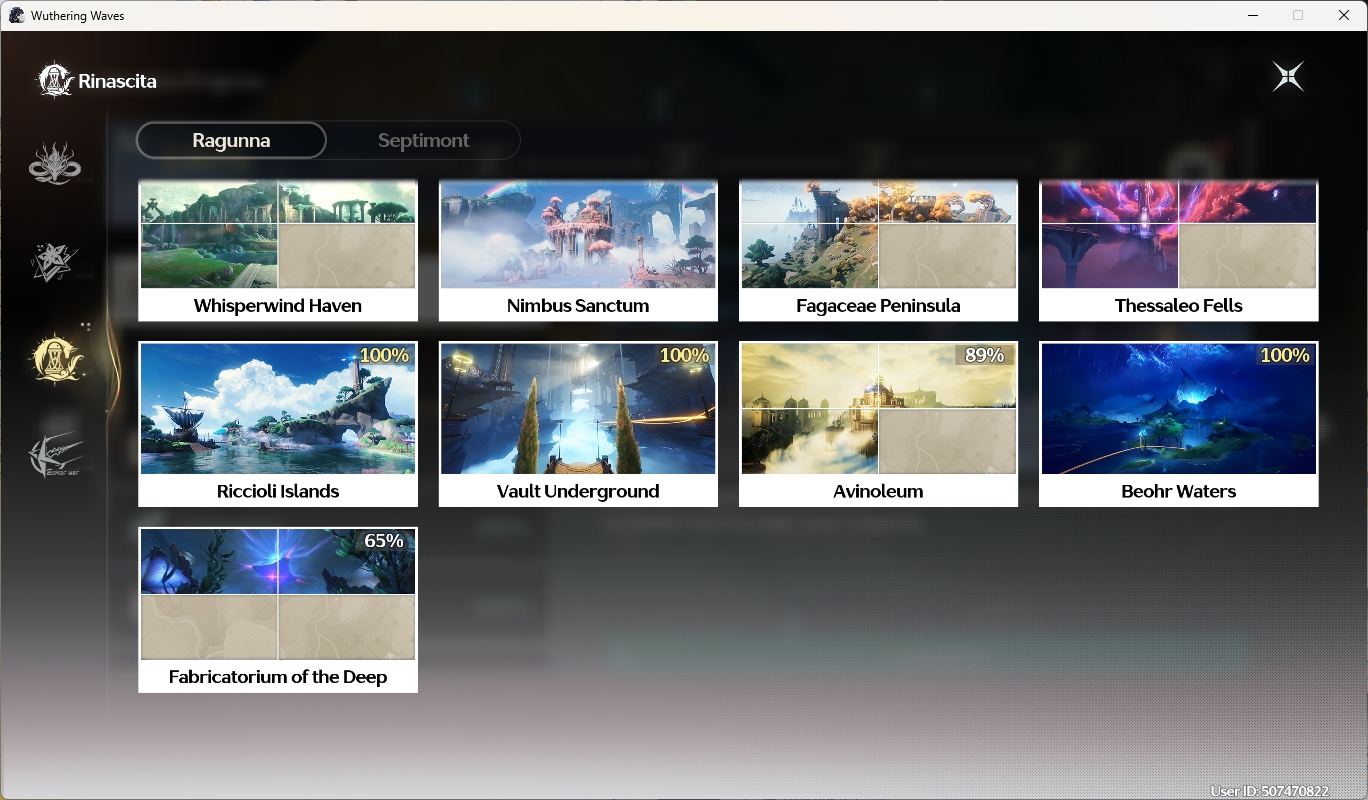Click the first region emblem in sidebar
The image size is (1368, 800).
click(x=55, y=164)
